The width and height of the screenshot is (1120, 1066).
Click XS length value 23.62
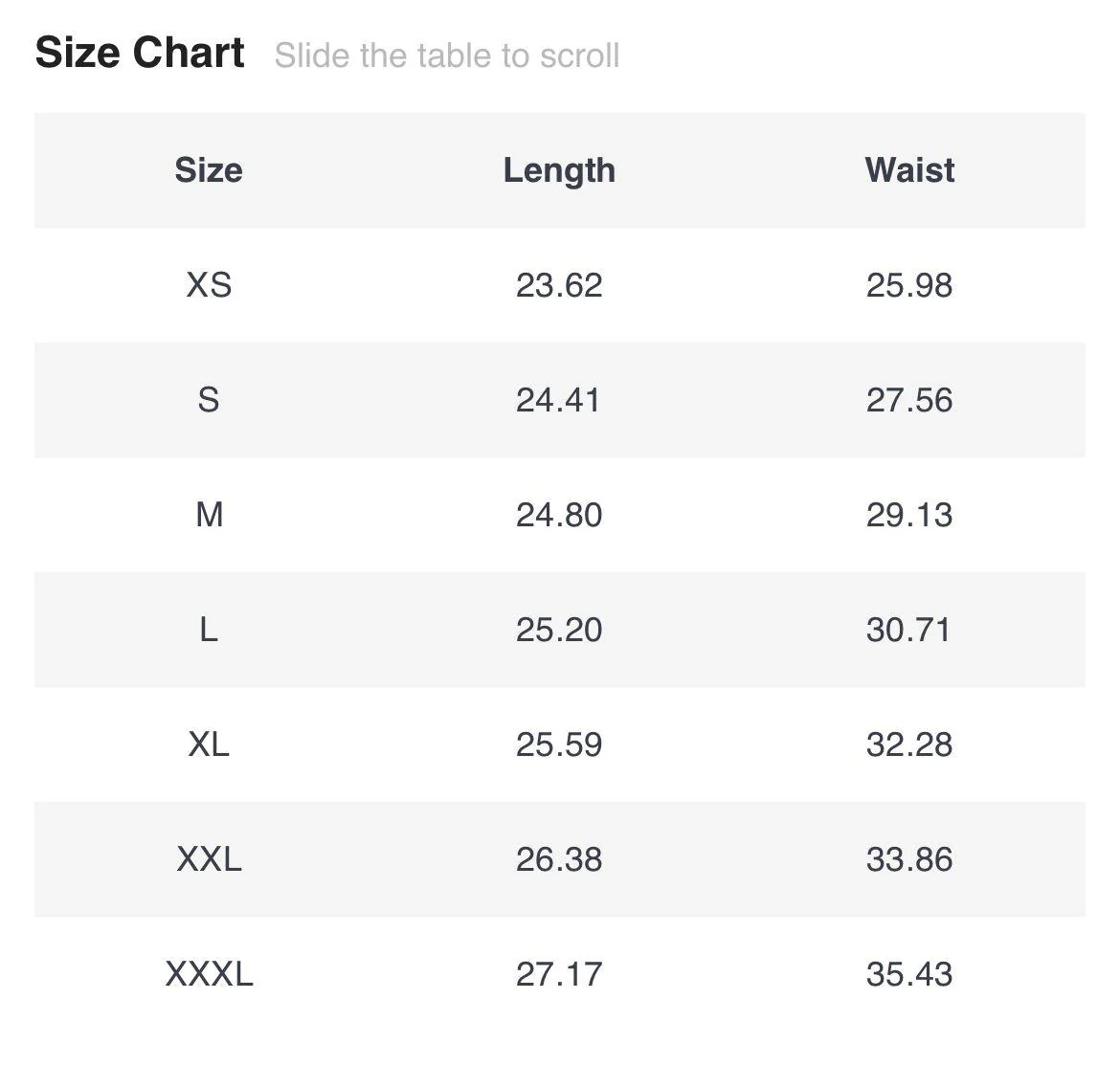click(x=559, y=285)
